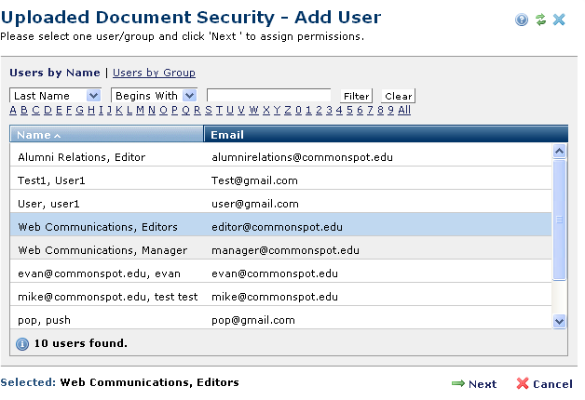The image size is (585, 400).
Task: Filter users by letter W link
Action: pyautogui.click(x=254, y=110)
